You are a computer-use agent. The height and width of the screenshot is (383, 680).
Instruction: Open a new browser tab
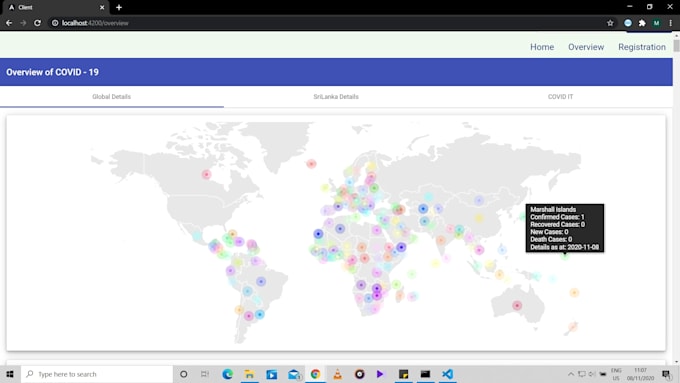point(119,7)
